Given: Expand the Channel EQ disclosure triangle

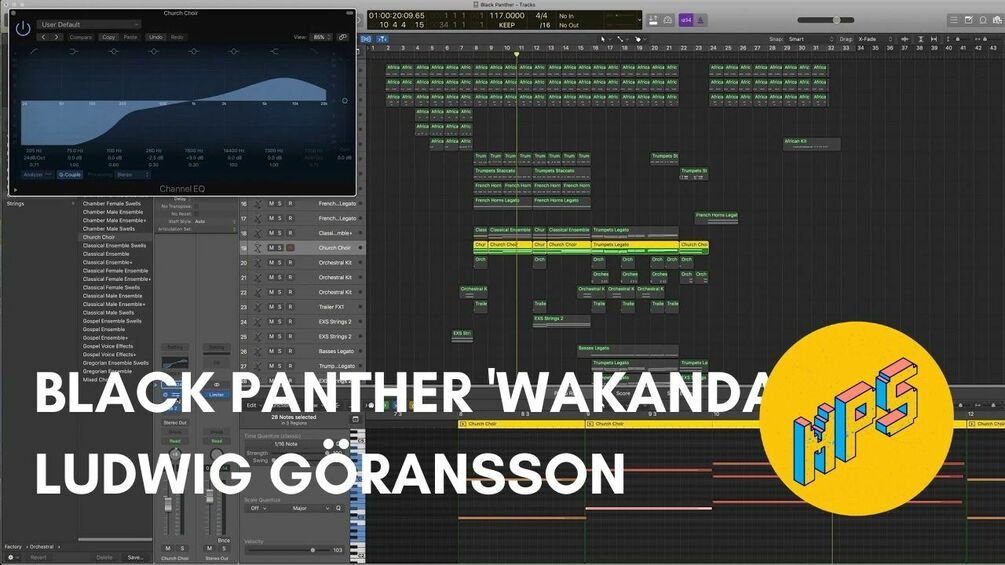Looking at the screenshot, I should [15, 190].
